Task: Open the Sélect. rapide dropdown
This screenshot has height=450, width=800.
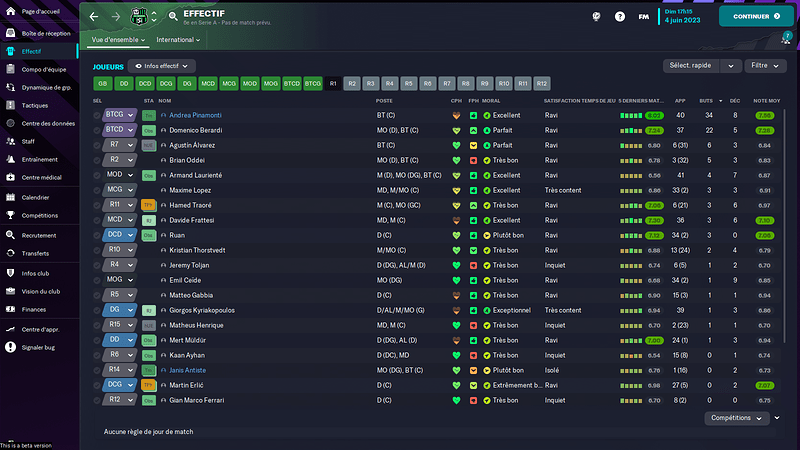Action: (700, 66)
